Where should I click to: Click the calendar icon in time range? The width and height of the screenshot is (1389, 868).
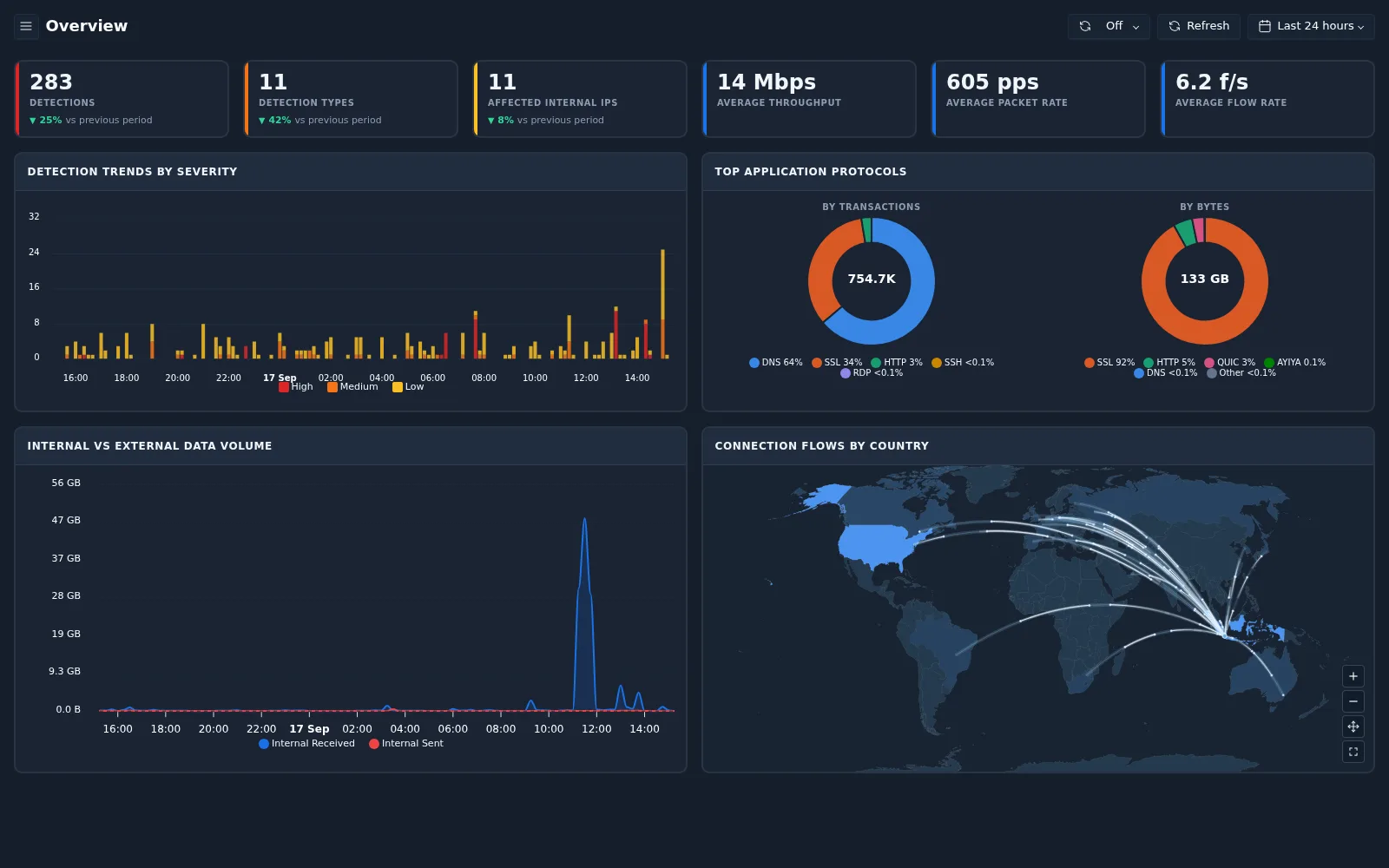(1265, 26)
